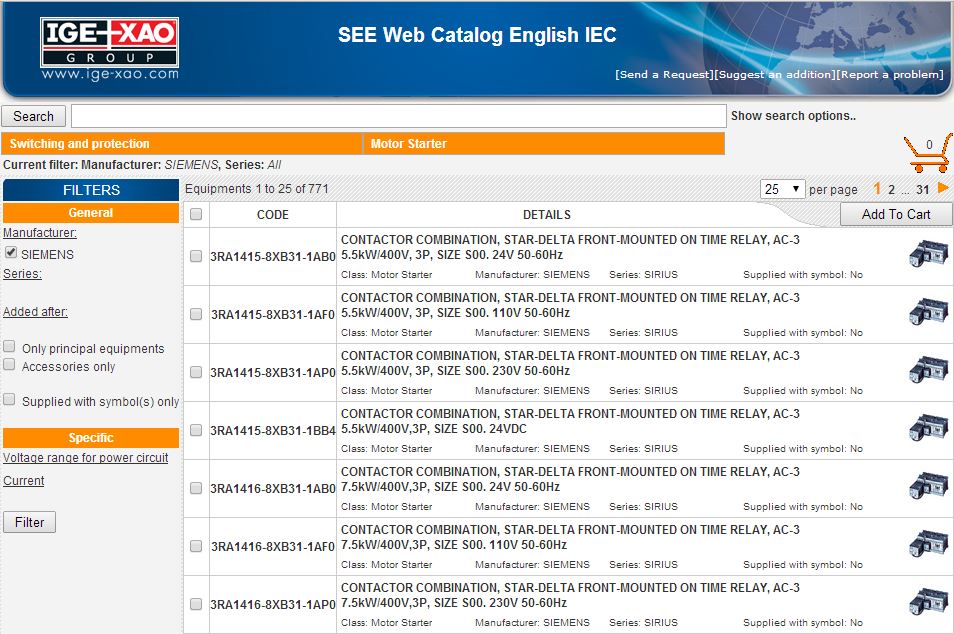
Task: Click the FILTERS panel heading
Action: coord(91,190)
